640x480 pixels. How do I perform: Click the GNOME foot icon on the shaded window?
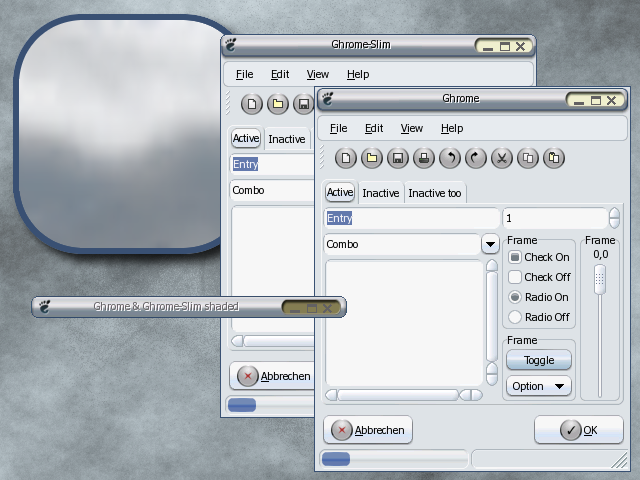click(44, 307)
